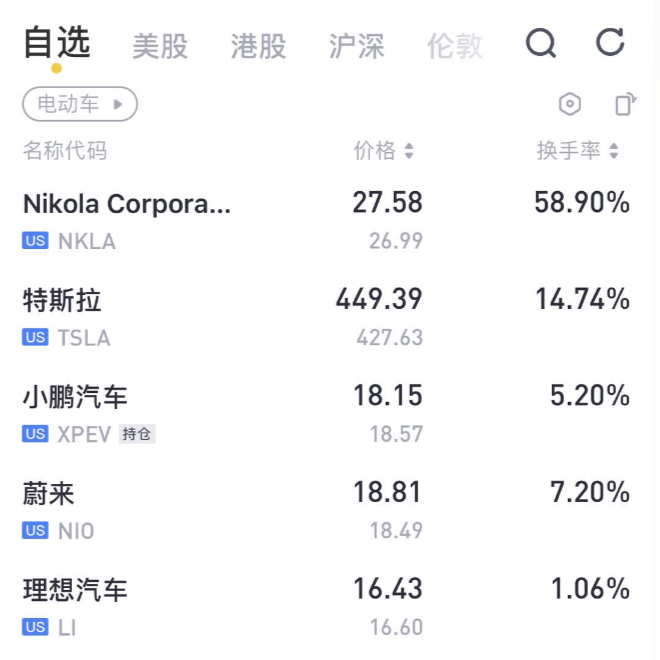Viewport: 660px width, 660px height.
Task: Open the search magnifier icon
Action: (x=541, y=44)
